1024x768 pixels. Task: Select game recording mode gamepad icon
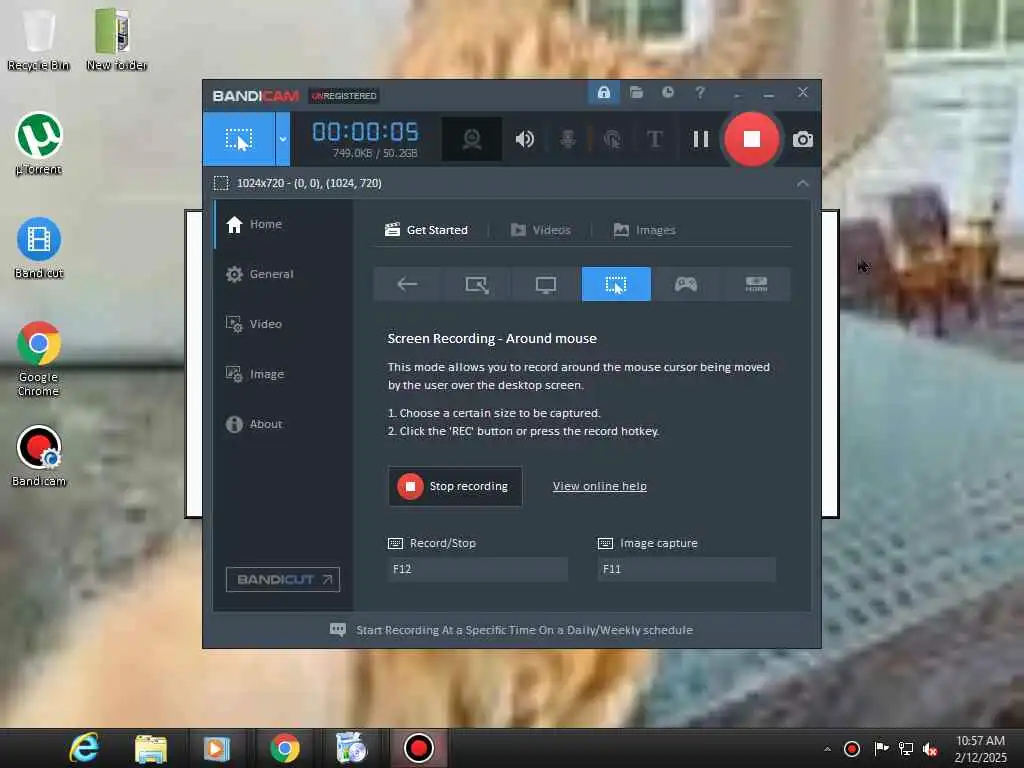coord(686,284)
